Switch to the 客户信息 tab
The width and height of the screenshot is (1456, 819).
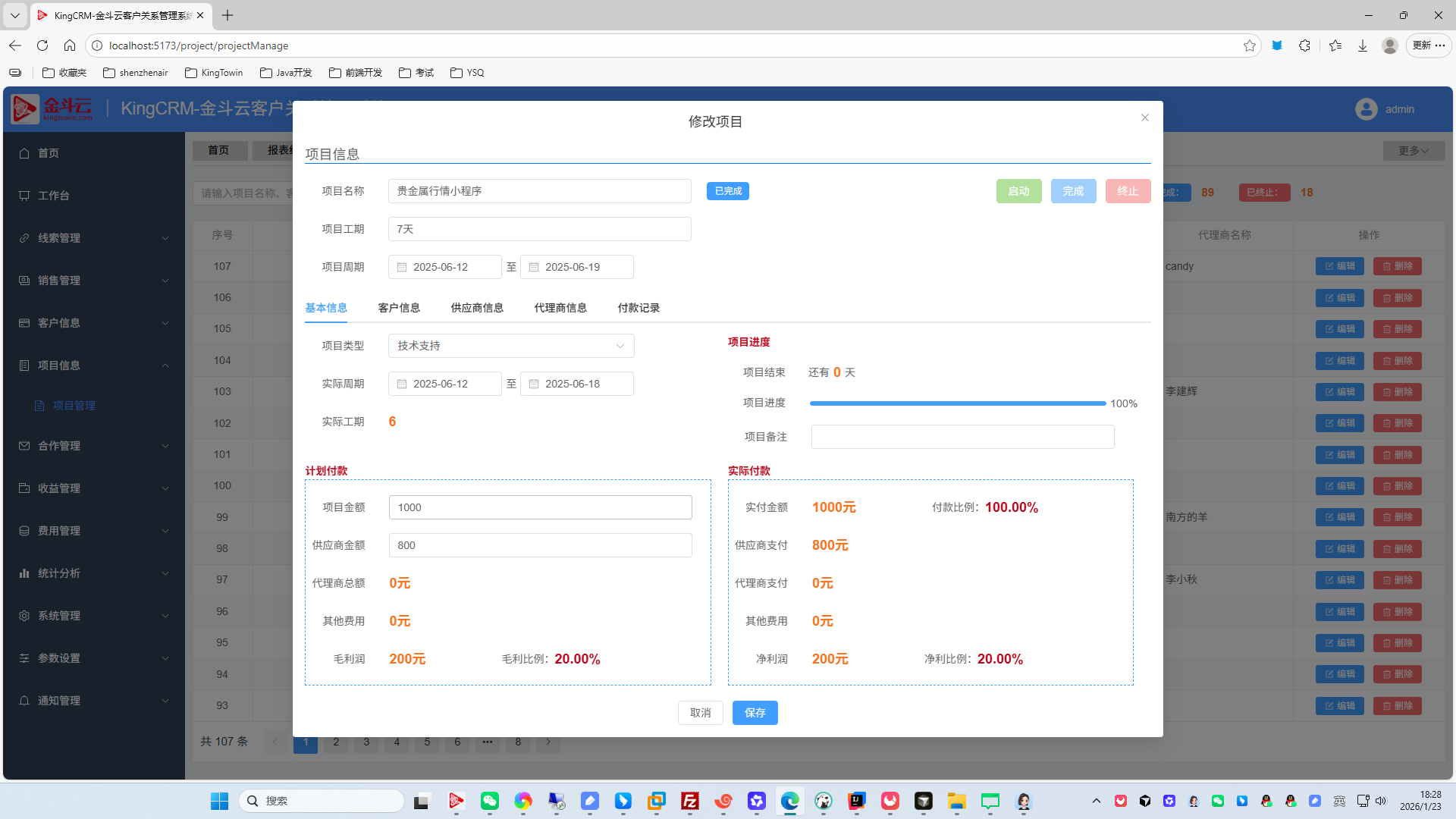click(399, 308)
